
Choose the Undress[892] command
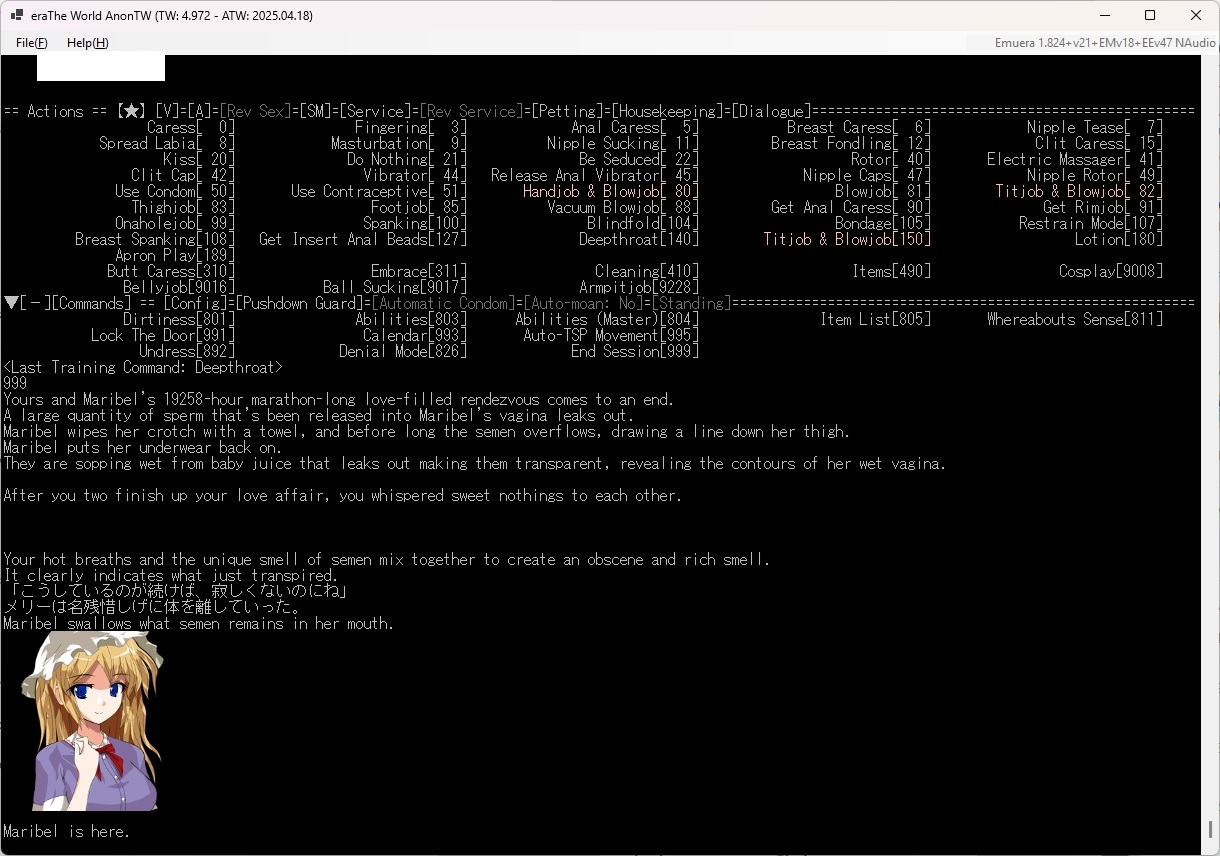coord(187,351)
